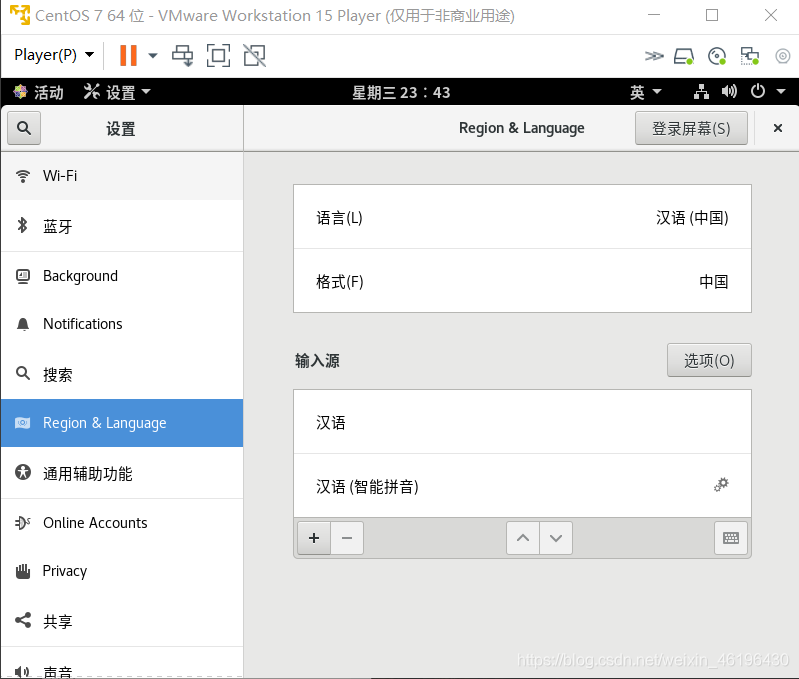Click the Privacy hand icon
The image size is (799, 679).
(x=22, y=572)
